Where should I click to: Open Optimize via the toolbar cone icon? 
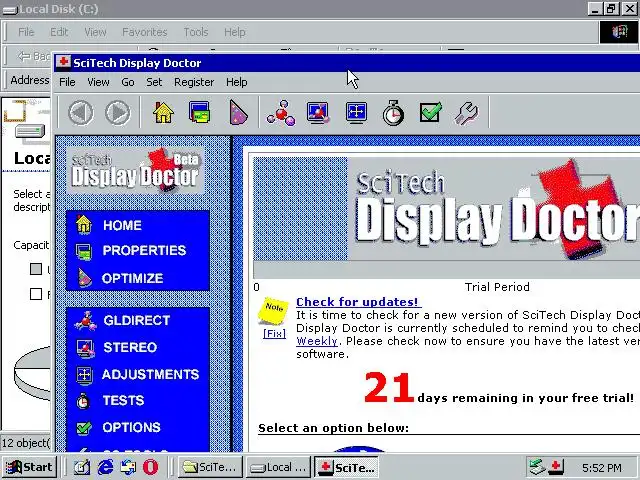click(x=238, y=112)
